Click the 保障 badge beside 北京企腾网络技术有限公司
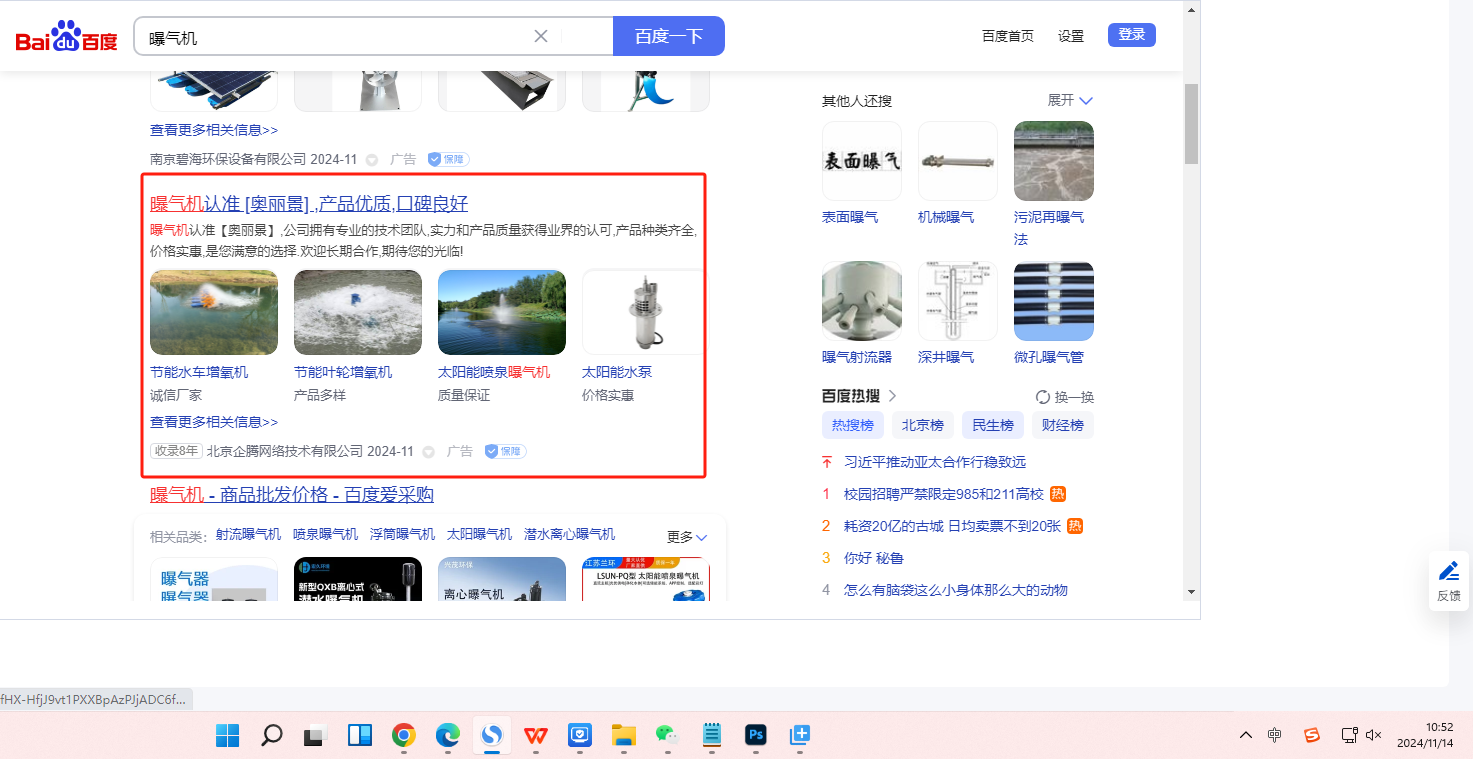Image resolution: width=1473 pixels, height=759 pixels. click(x=505, y=451)
